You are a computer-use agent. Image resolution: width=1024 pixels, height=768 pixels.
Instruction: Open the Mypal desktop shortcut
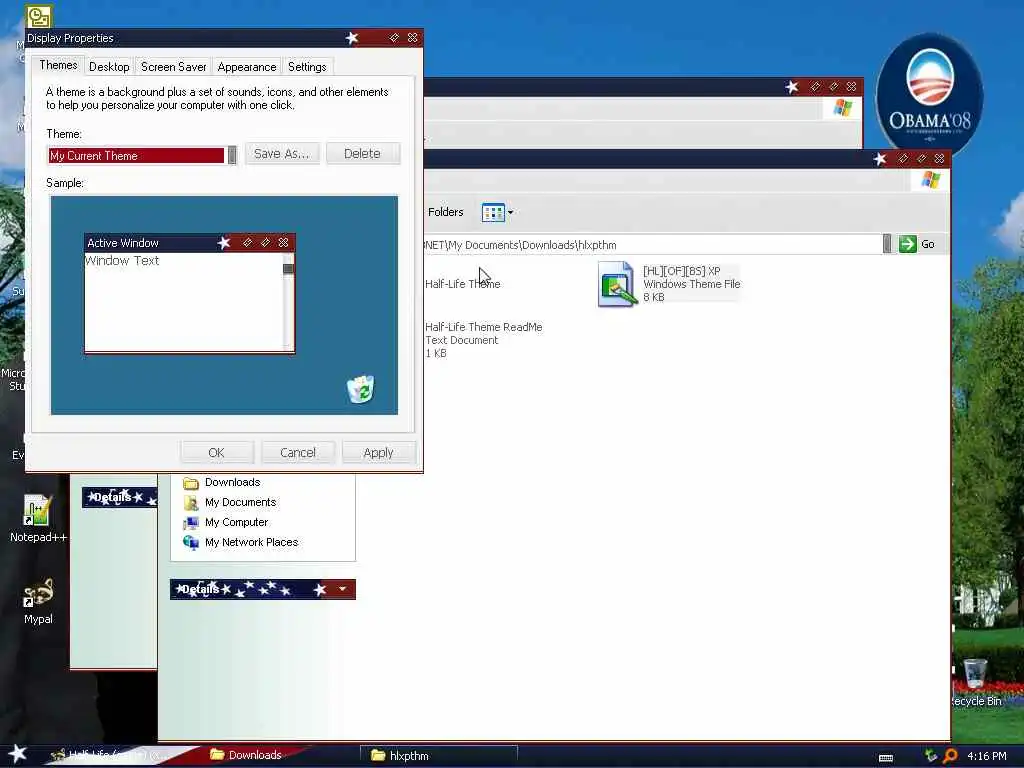pyautogui.click(x=38, y=601)
